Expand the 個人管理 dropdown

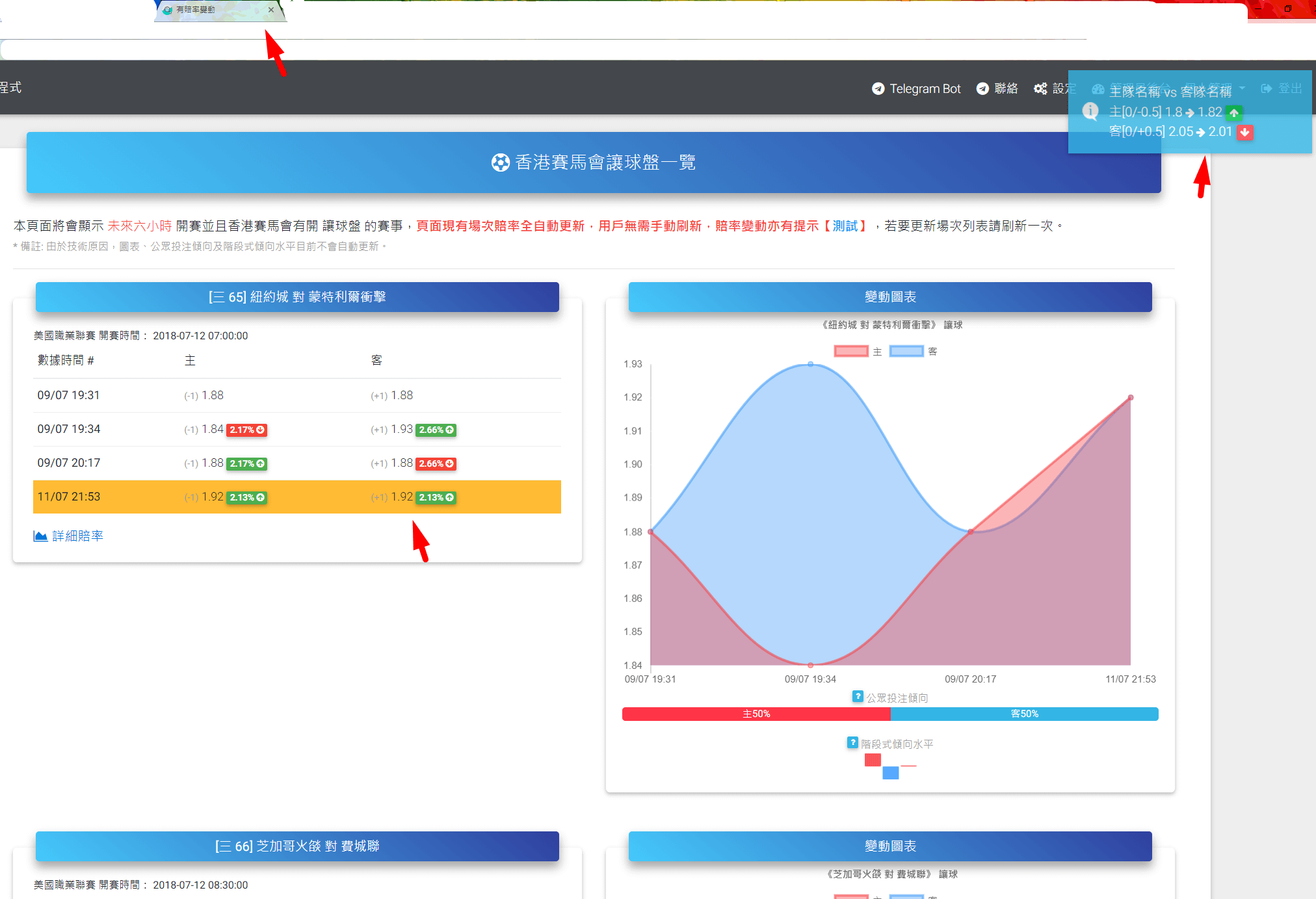click(1242, 88)
